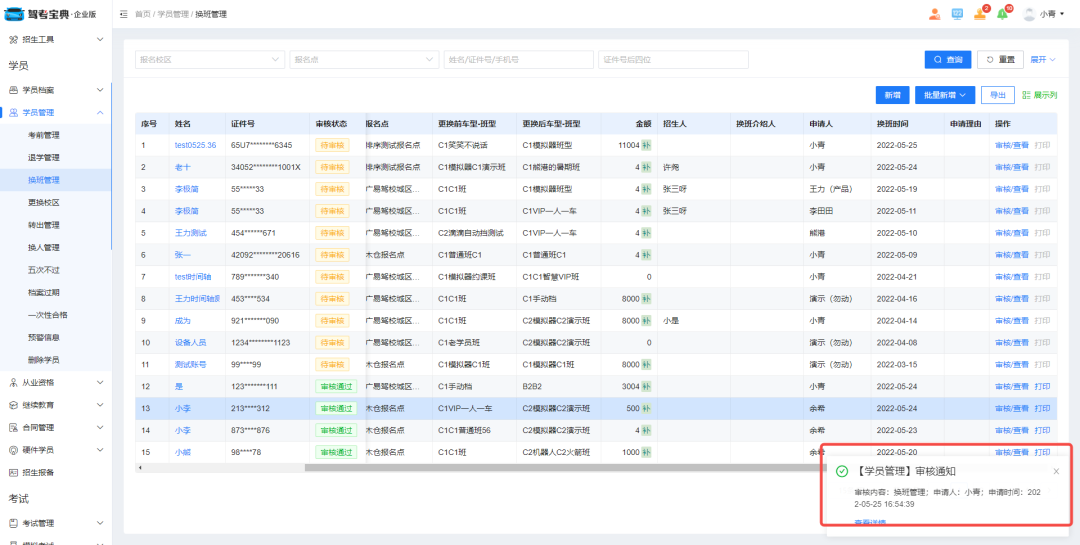The image size is (1080, 545).
Task: Expand the 继续教育 sidebar group
Action: (x=100, y=405)
